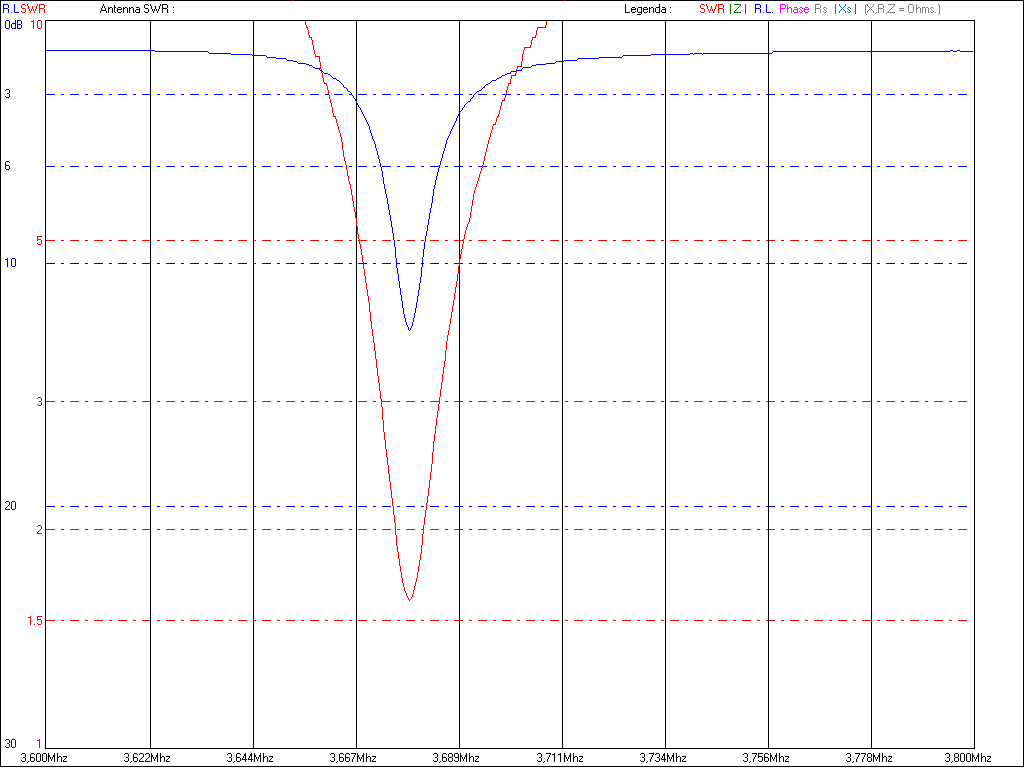The height and width of the screenshot is (768, 1024).
Task: Select the Rs legend entry
Action: click(822, 9)
